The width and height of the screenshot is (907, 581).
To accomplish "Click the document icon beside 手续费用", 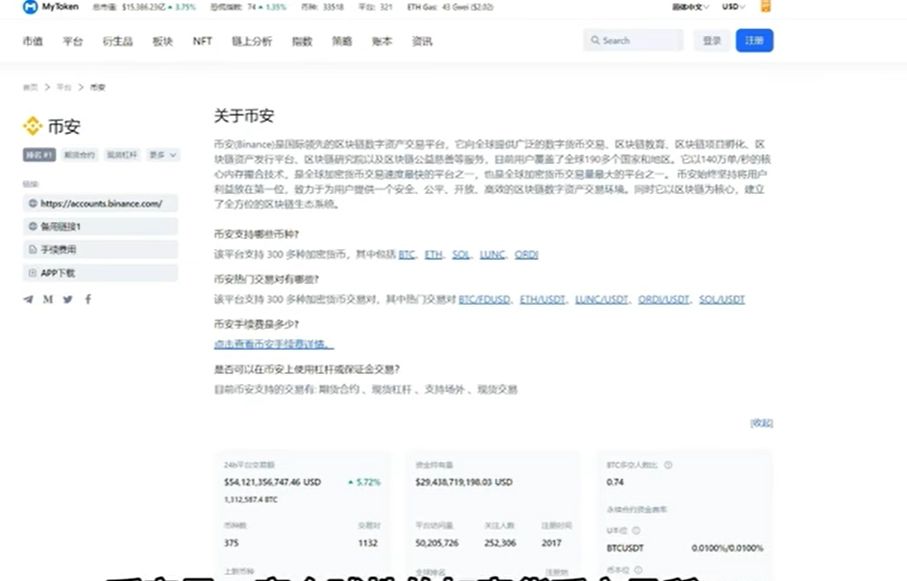I will (x=32, y=249).
